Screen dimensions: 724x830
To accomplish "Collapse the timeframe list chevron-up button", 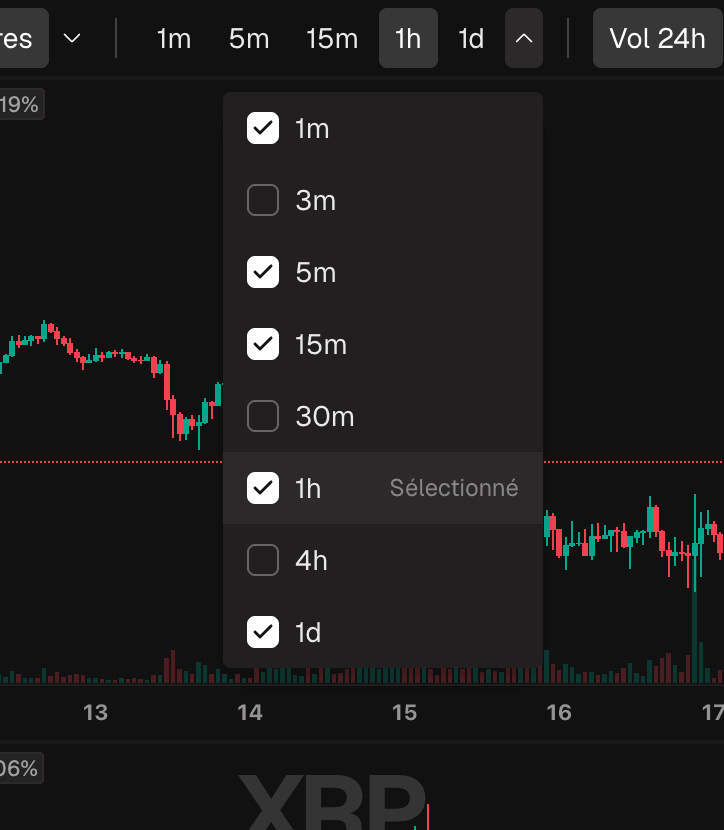I will [x=523, y=38].
